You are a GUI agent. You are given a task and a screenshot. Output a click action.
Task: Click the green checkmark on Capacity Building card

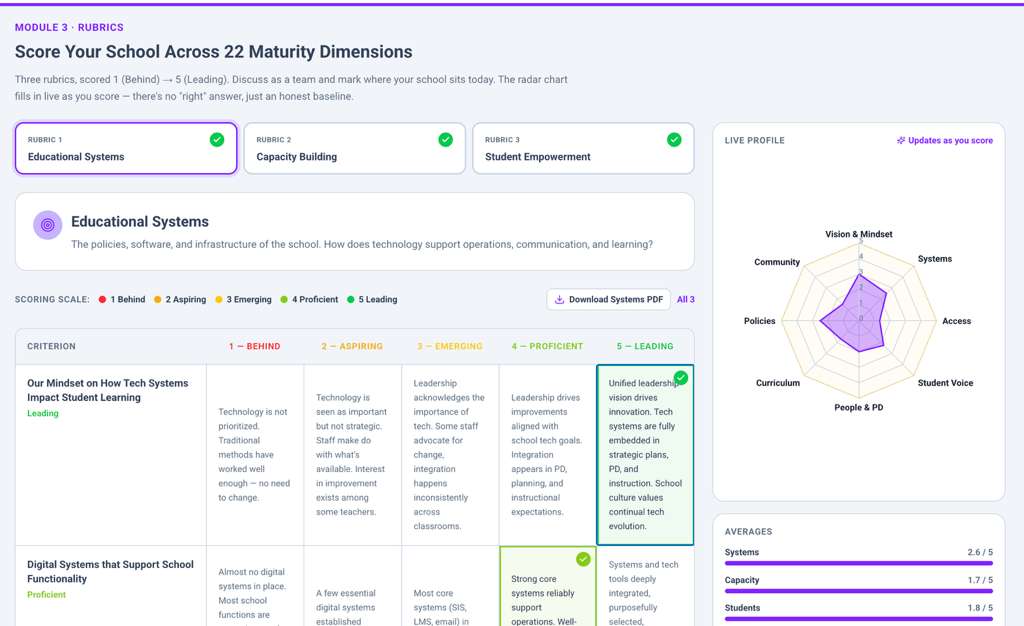445,140
